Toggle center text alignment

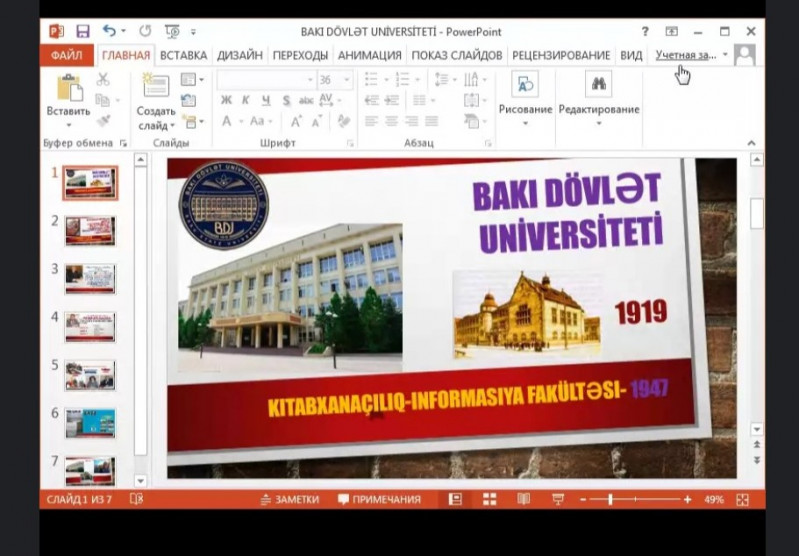(x=391, y=121)
